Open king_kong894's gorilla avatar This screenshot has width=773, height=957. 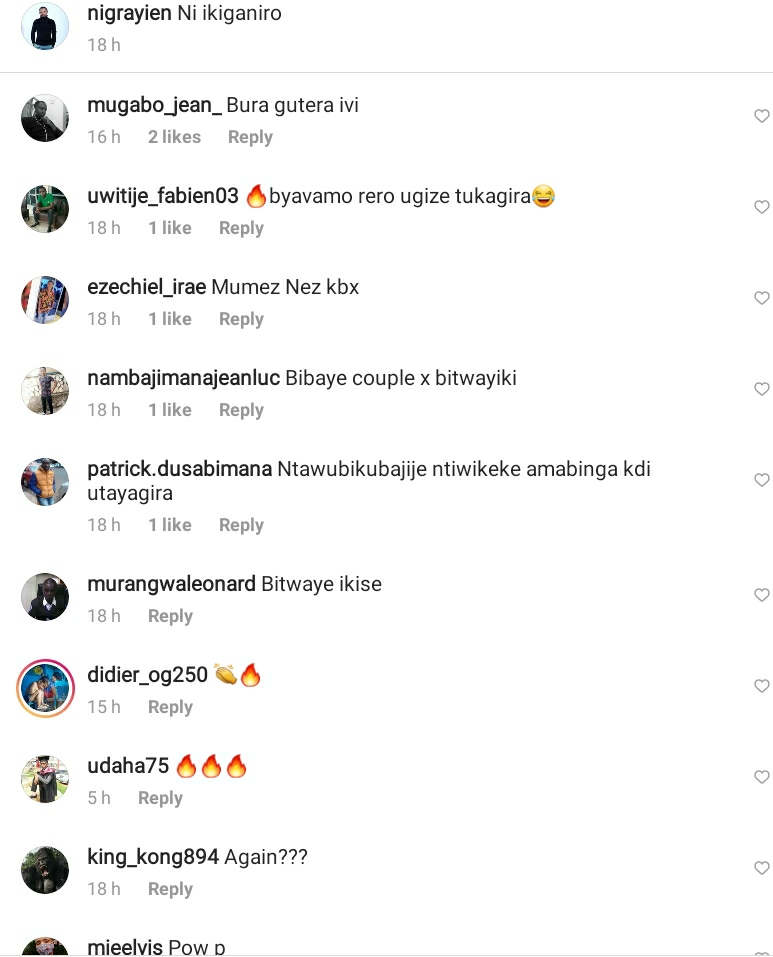coord(45,870)
